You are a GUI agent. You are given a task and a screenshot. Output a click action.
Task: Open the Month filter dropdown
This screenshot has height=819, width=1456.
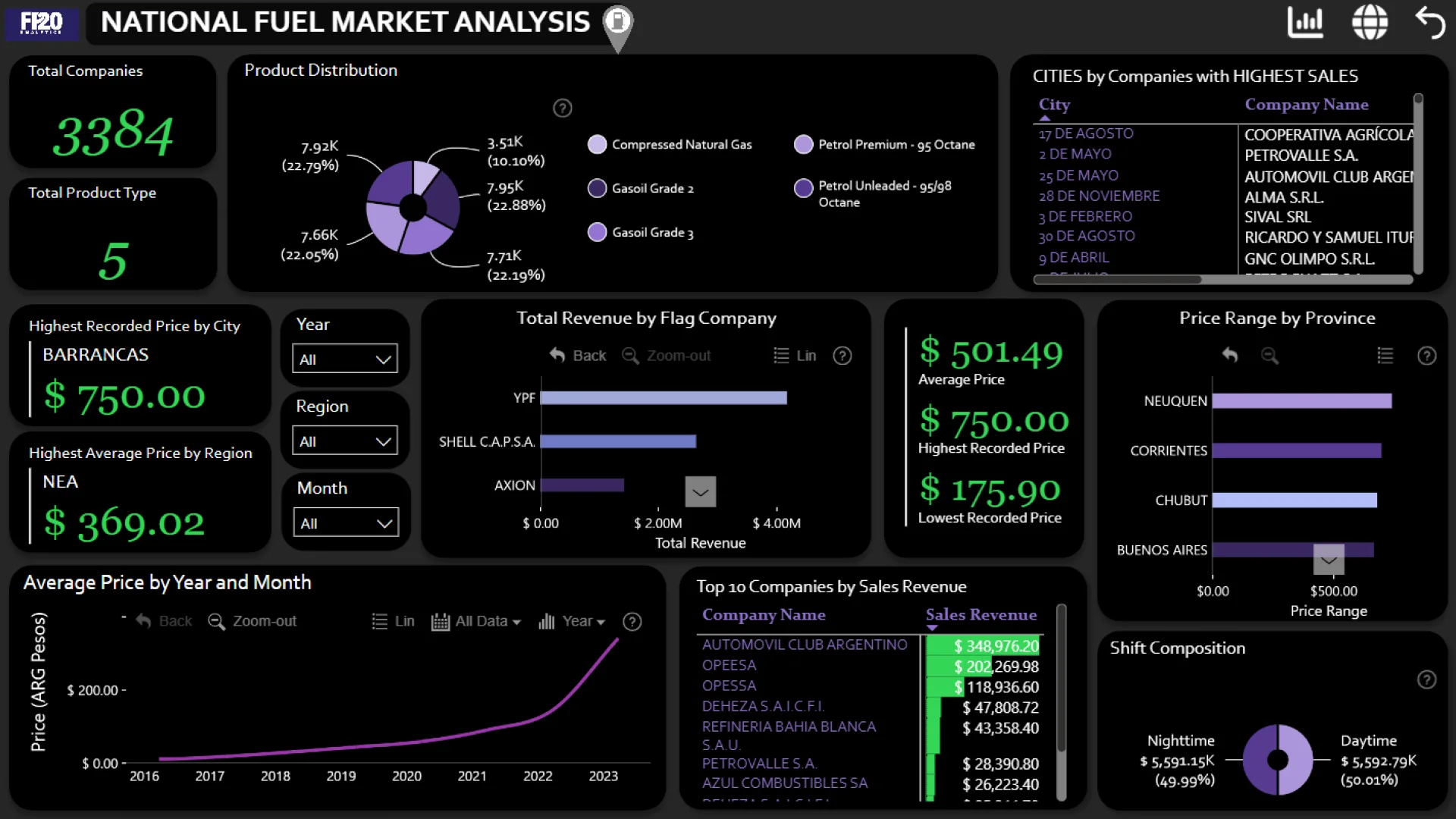click(x=346, y=522)
